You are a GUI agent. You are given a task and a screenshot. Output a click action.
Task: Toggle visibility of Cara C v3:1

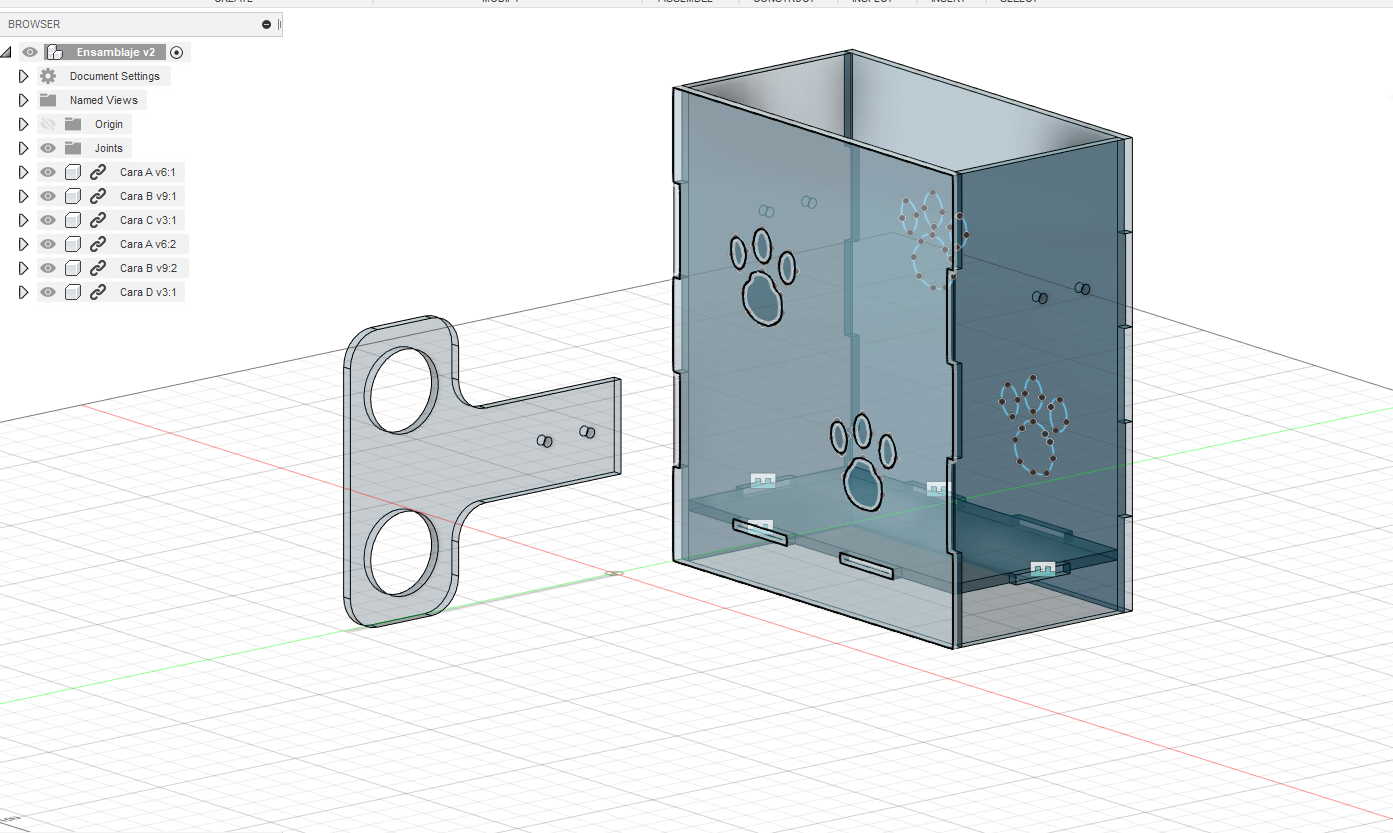pos(48,220)
